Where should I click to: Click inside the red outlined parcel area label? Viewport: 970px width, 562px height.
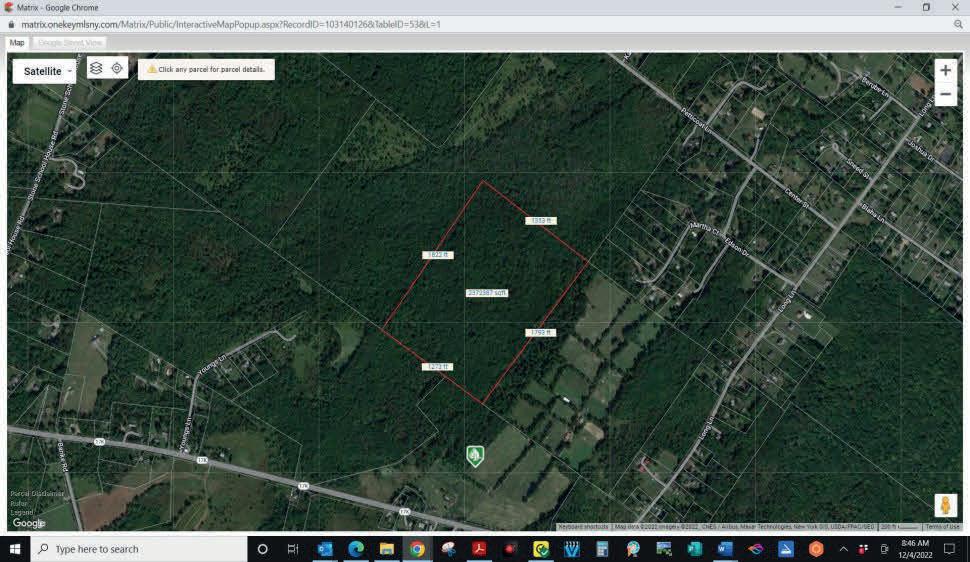(487, 293)
